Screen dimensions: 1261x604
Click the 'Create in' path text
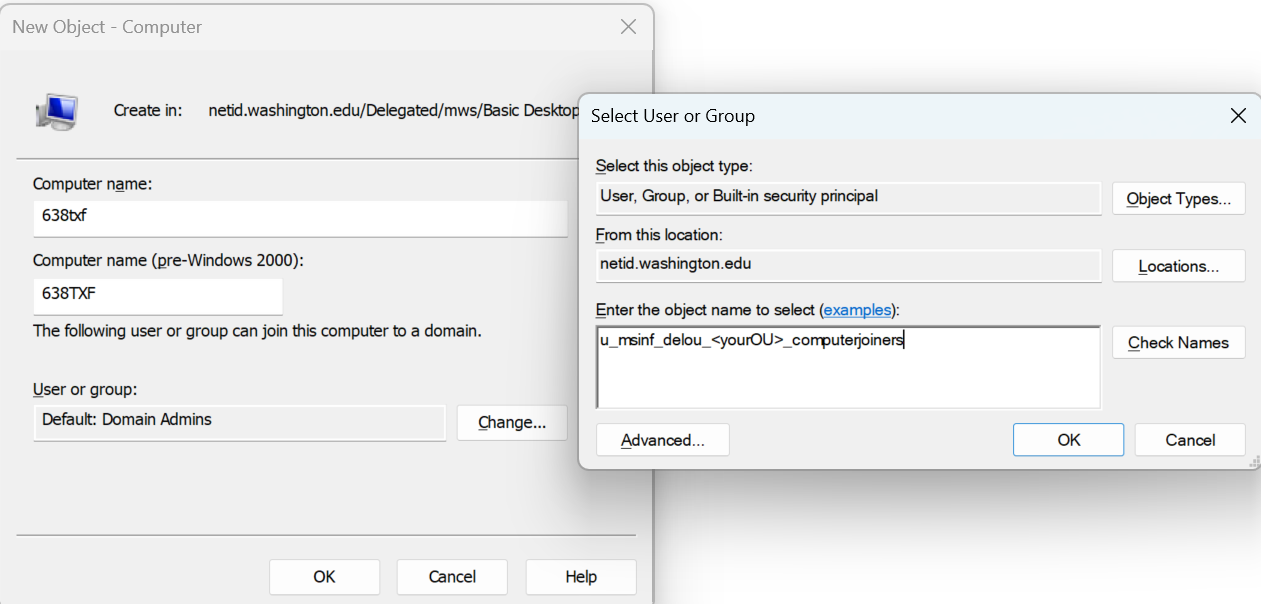(x=393, y=110)
